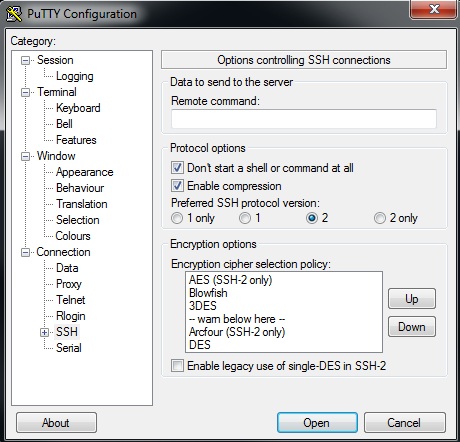Image resolution: width=460 pixels, height=442 pixels.
Task: Collapse the Window category
Action: (25, 156)
